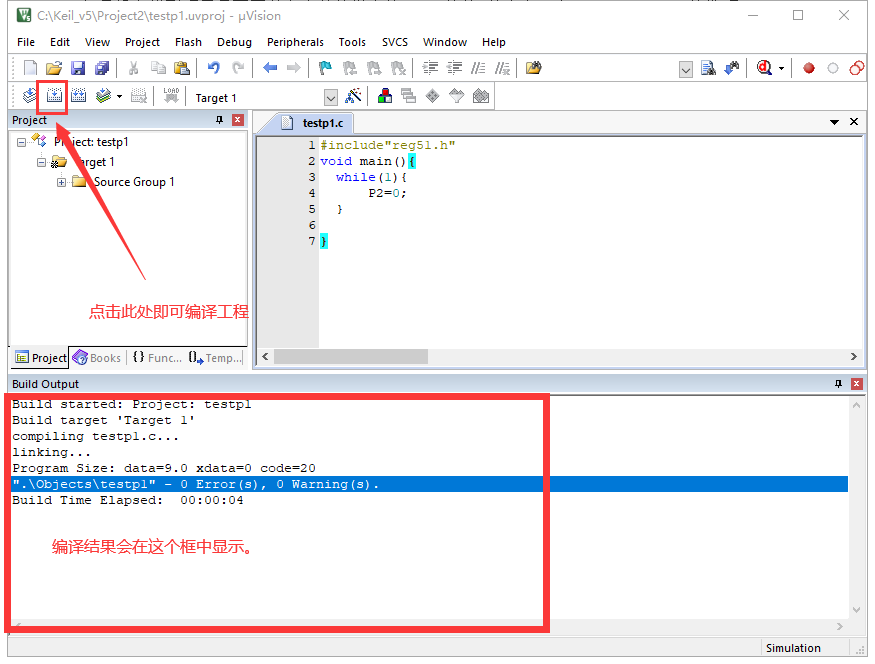Click the Rebuild all target files icon
875x664 pixels.
pyautogui.click(x=79, y=96)
